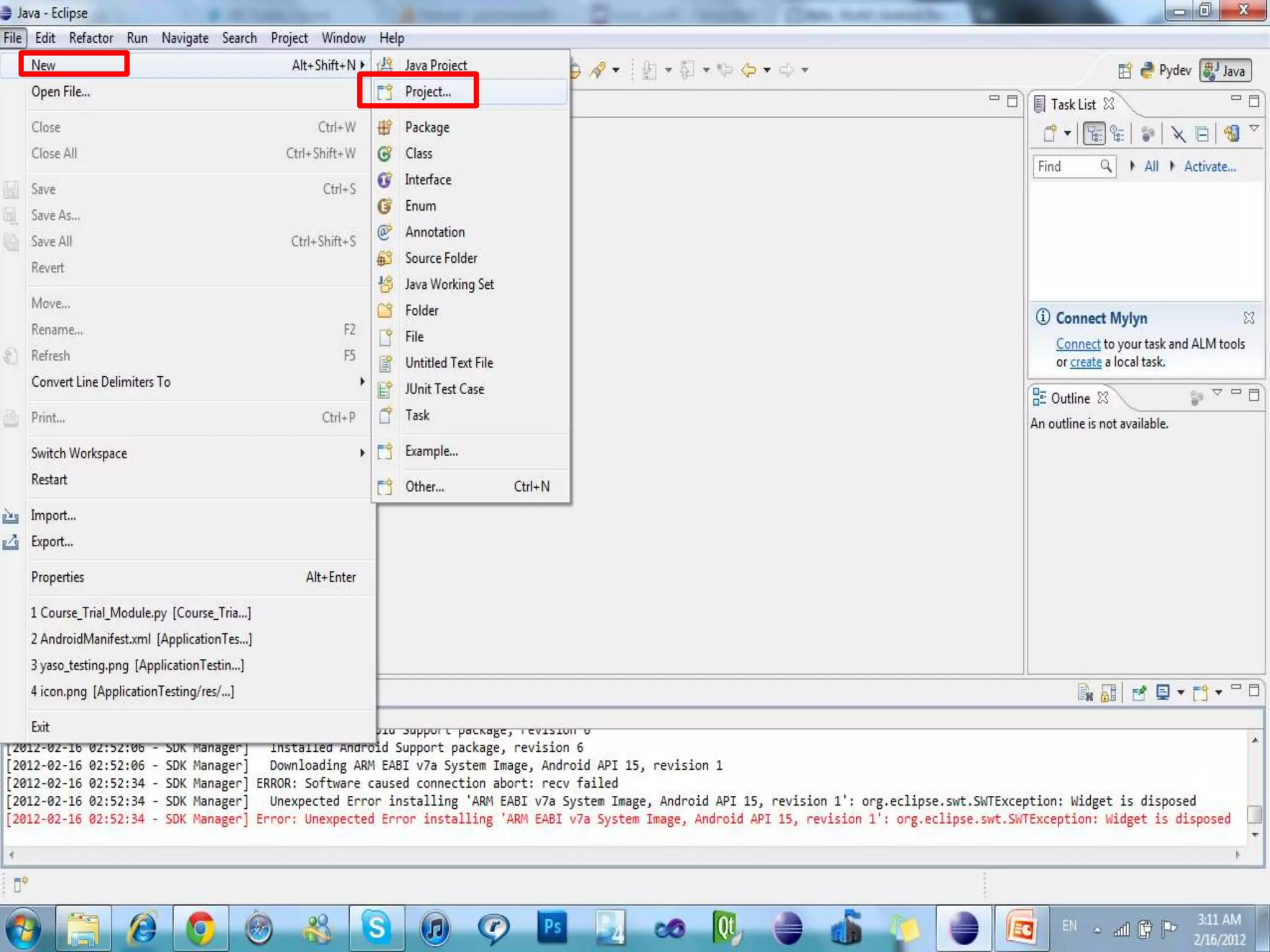Click the create local task link
The image size is (1270, 952).
pyautogui.click(x=1085, y=362)
